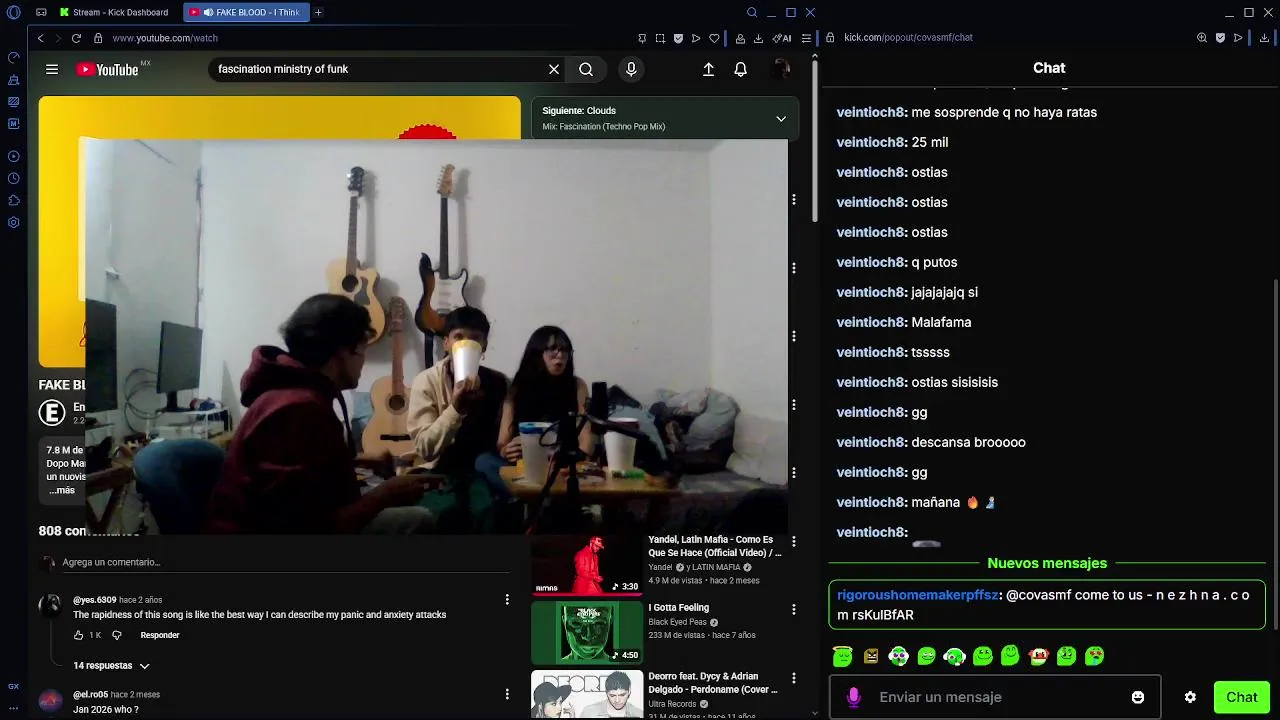Open the Black Eyed Peas channel link

(x=677, y=622)
